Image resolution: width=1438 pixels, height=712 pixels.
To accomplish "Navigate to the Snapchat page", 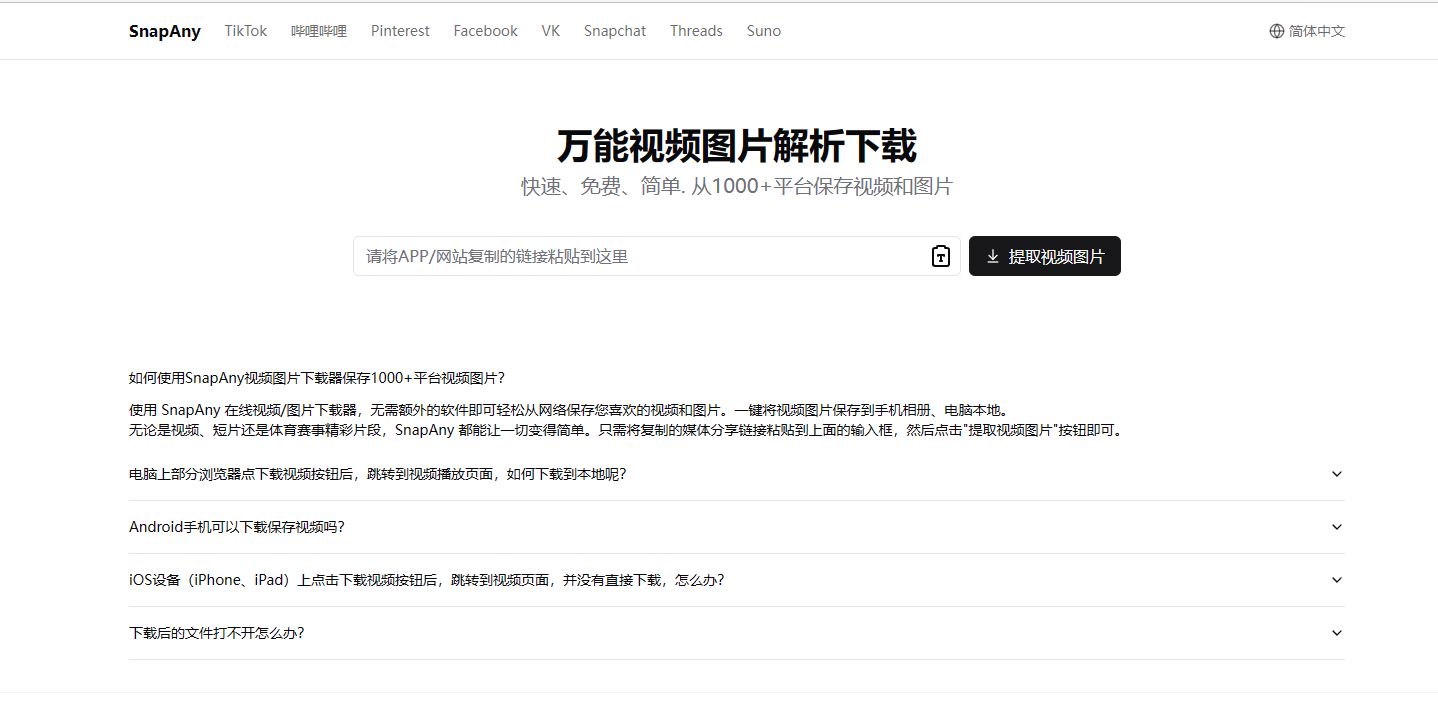I will tap(615, 31).
